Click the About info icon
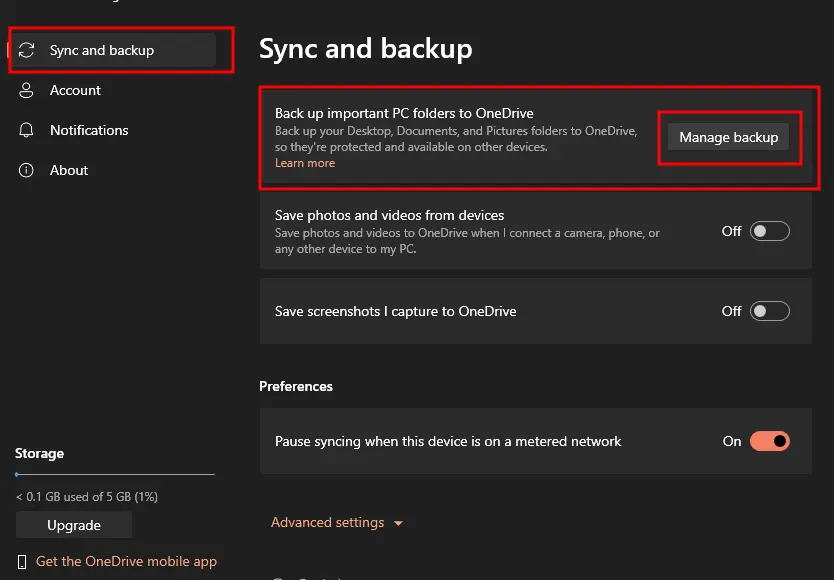The height and width of the screenshot is (580, 834). point(26,170)
